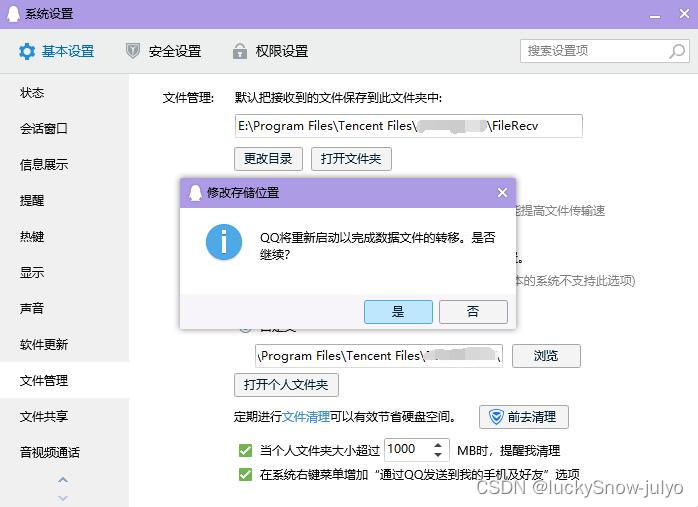Click the blue info icon in the dialog
The image size is (698, 507).
point(224,242)
